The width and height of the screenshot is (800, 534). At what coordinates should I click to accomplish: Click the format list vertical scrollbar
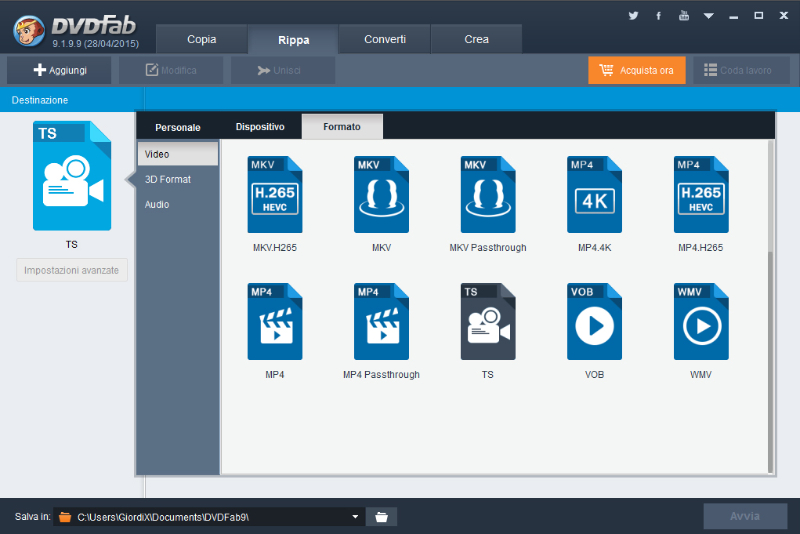[769, 360]
